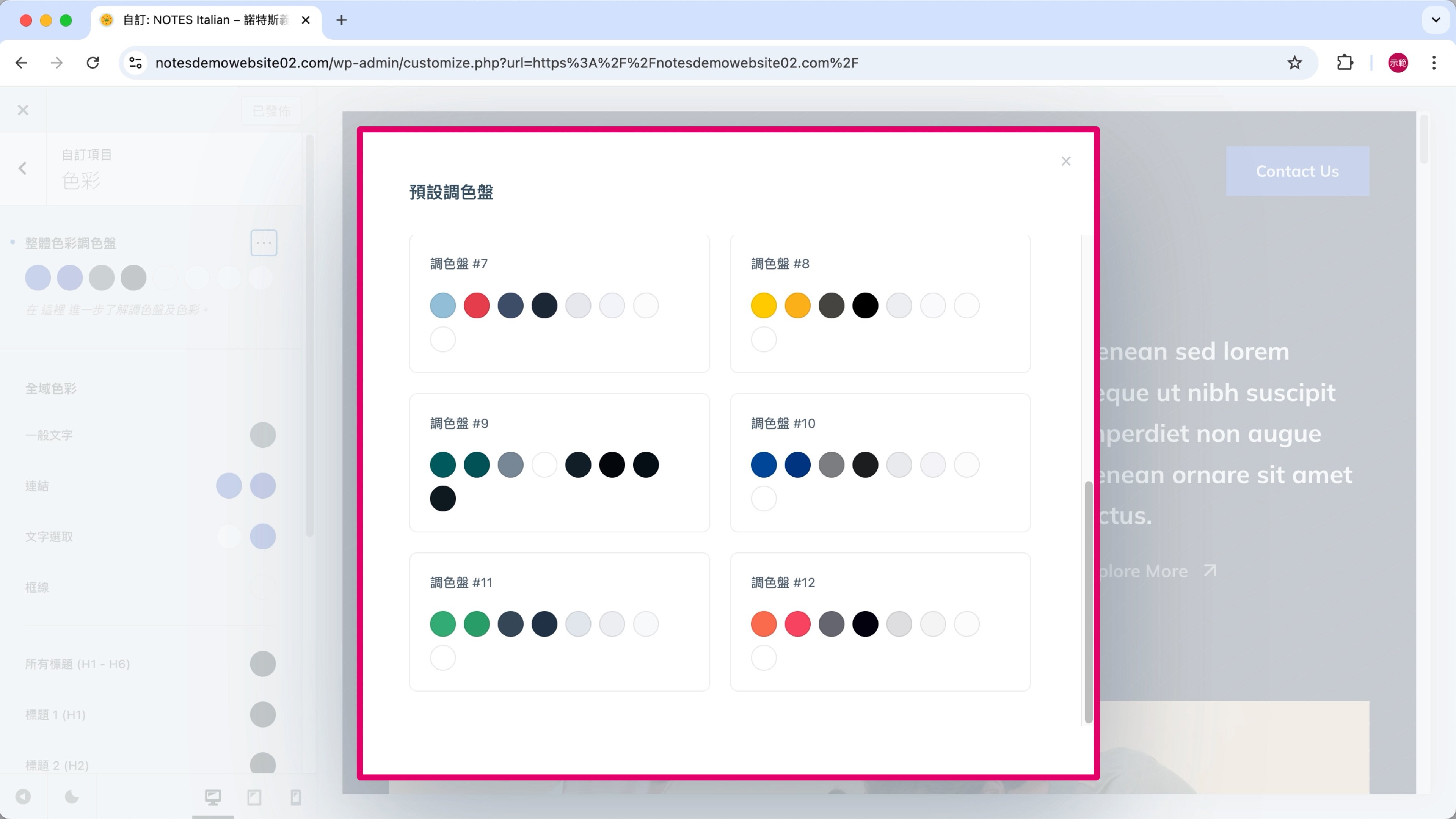The image size is (1456, 819).
Task: Click the browser reload icon
Action: 93,63
